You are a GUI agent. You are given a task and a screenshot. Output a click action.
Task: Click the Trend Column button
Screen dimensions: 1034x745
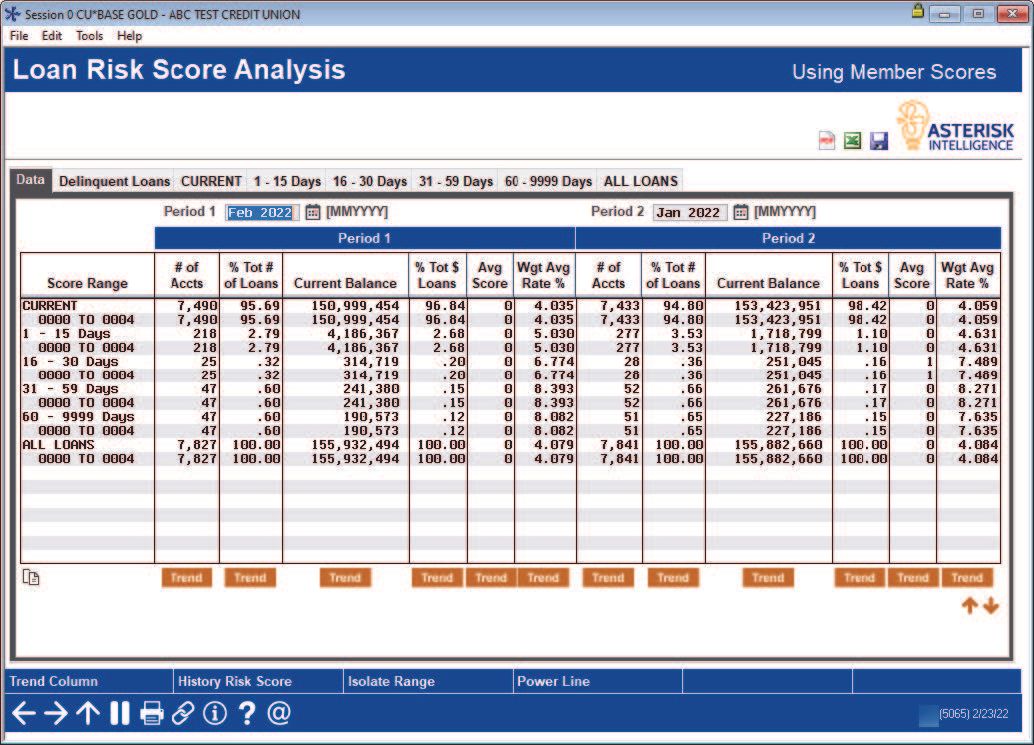(88, 681)
